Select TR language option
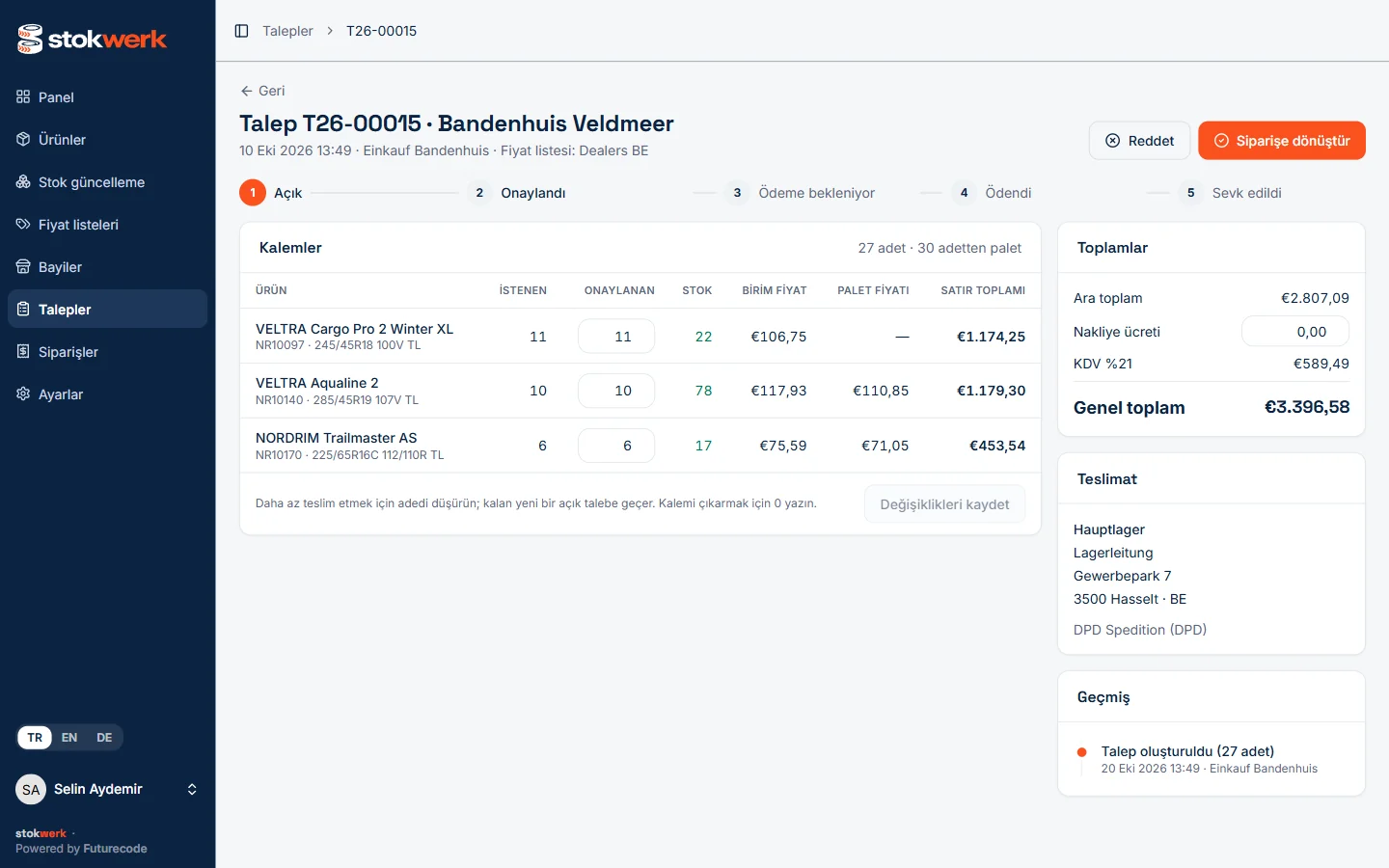 pyautogui.click(x=35, y=738)
